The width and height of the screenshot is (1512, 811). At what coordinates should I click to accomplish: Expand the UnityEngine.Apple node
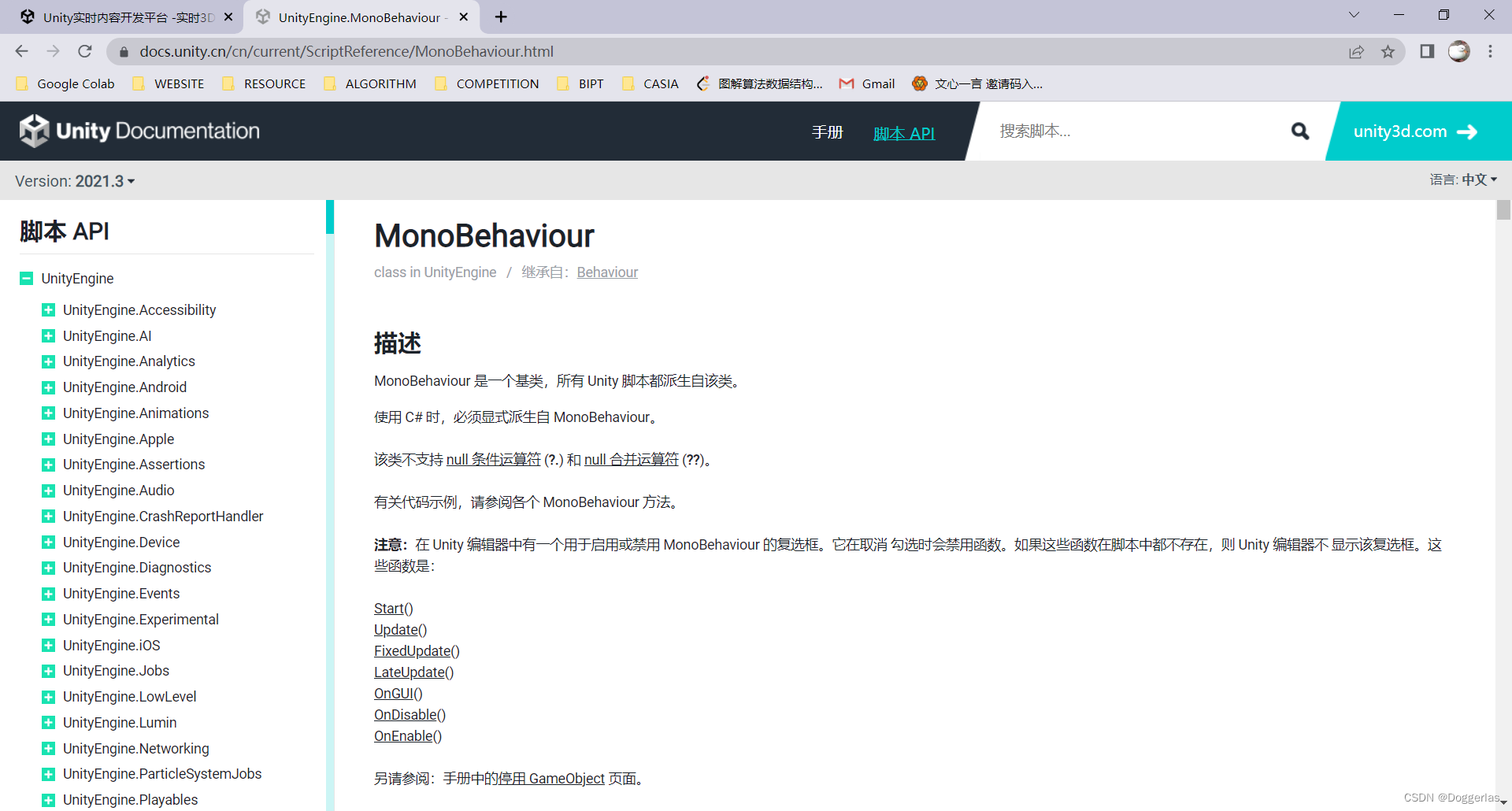(x=48, y=439)
